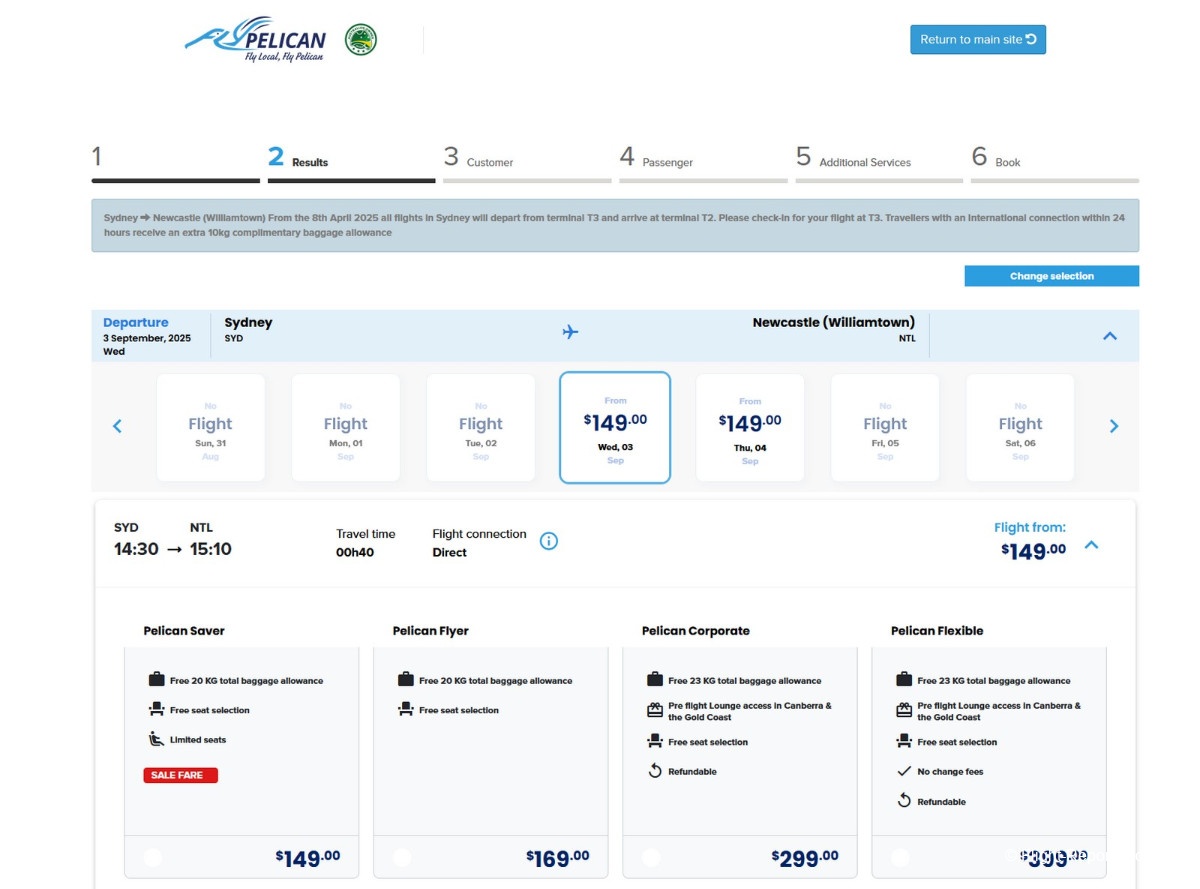Click Return to main site button
Viewport: 1200px width, 889px height.
977,40
